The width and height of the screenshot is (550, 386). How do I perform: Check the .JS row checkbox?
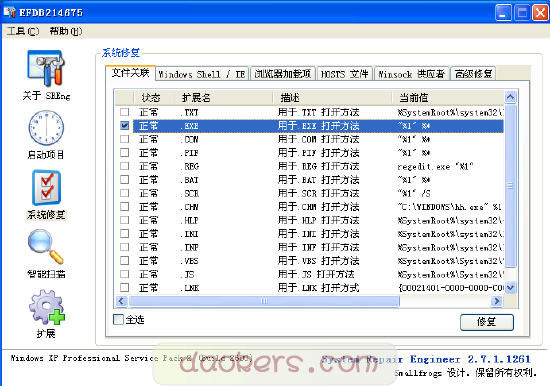click(125, 274)
